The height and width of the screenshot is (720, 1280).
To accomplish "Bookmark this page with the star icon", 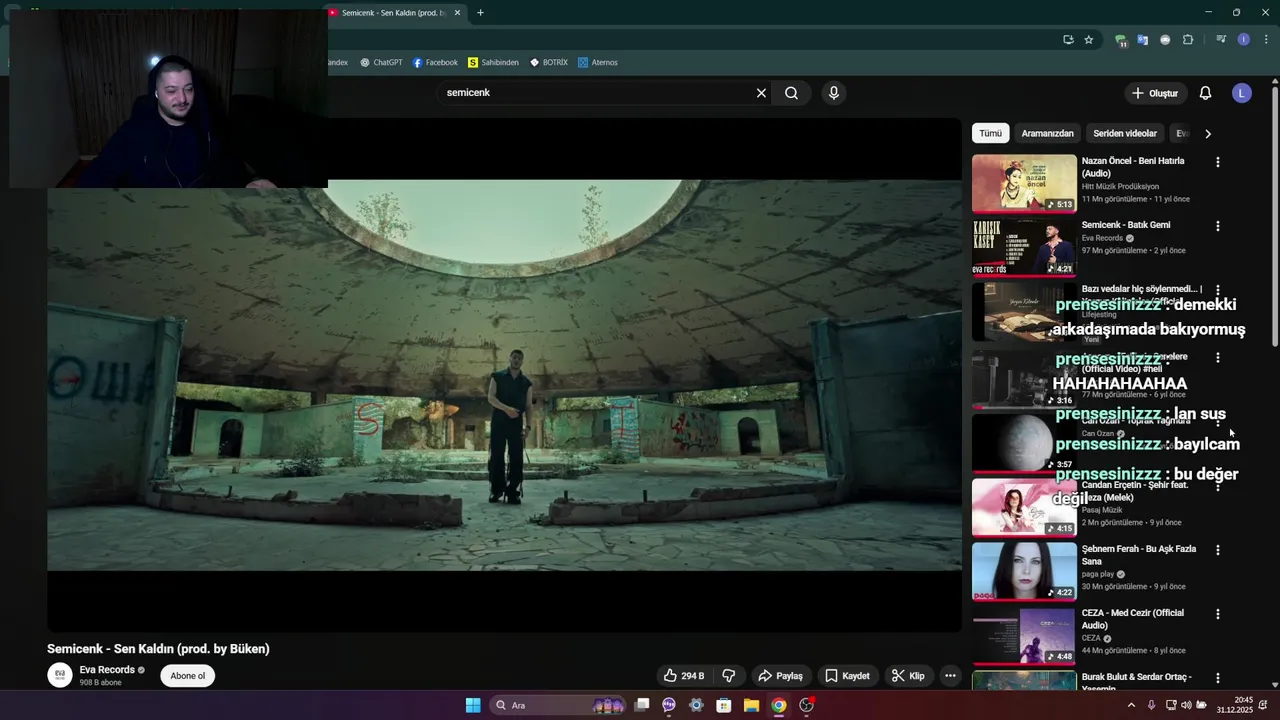I will click(x=1089, y=40).
